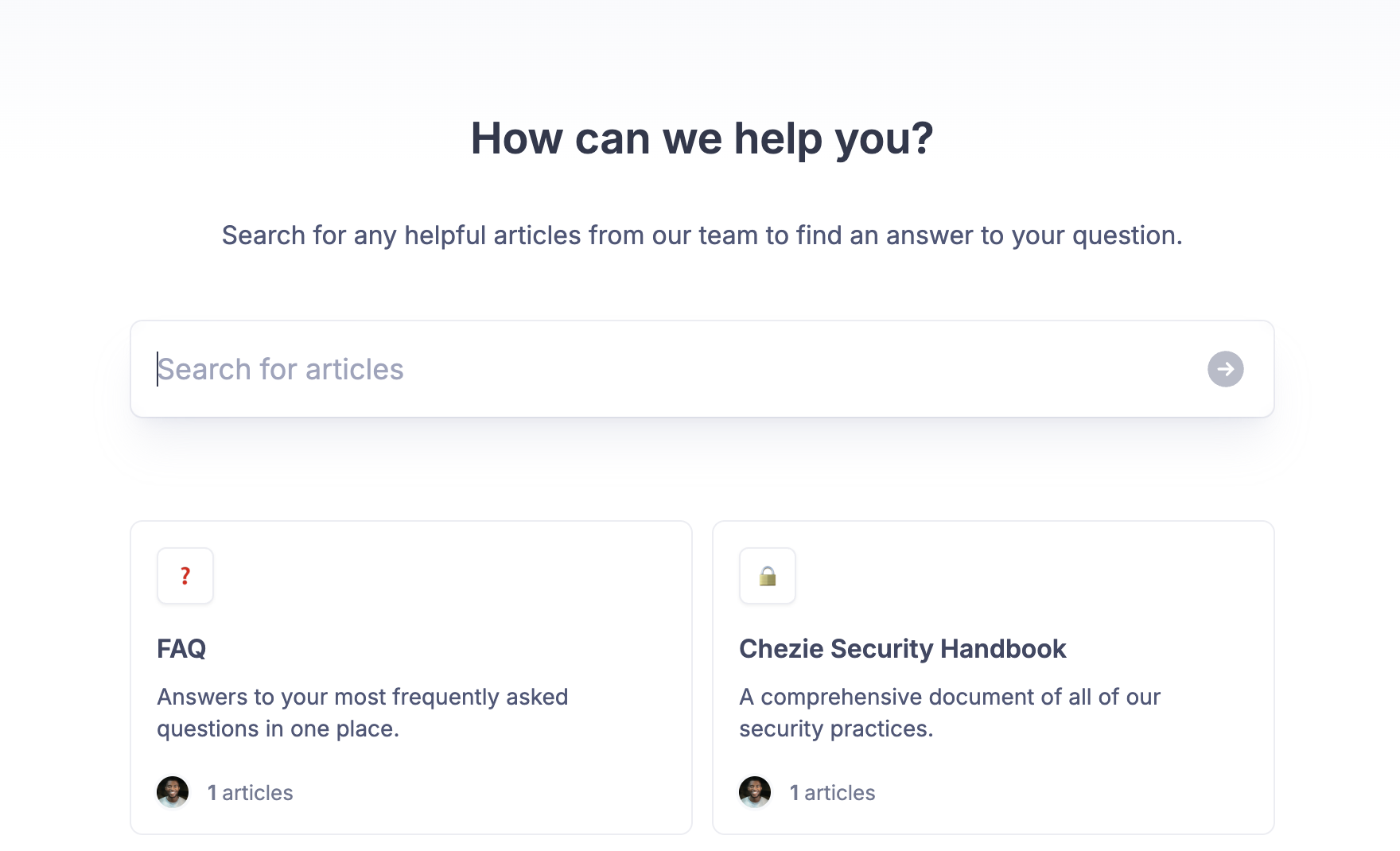This screenshot has width=1400, height=851.
Task: Click 'Answers to your most frequently asked' line
Action: click(x=363, y=697)
